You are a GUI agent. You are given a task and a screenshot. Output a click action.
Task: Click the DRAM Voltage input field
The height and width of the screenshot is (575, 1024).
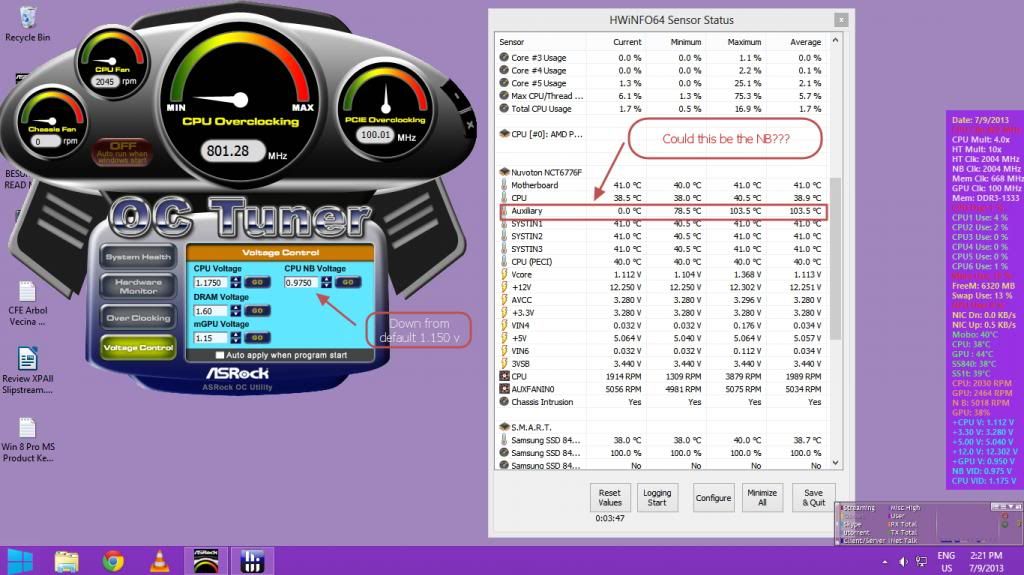point(210,311)
